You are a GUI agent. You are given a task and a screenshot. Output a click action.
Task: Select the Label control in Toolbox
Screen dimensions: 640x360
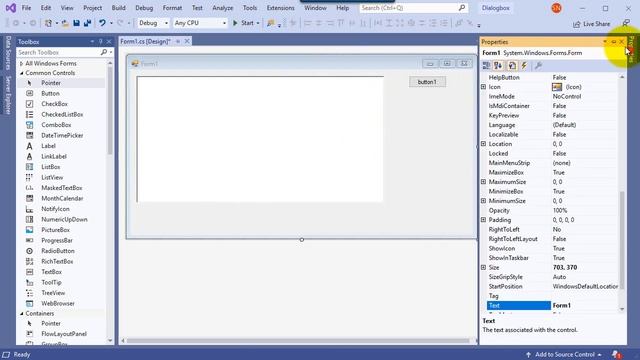click(48, 146)
